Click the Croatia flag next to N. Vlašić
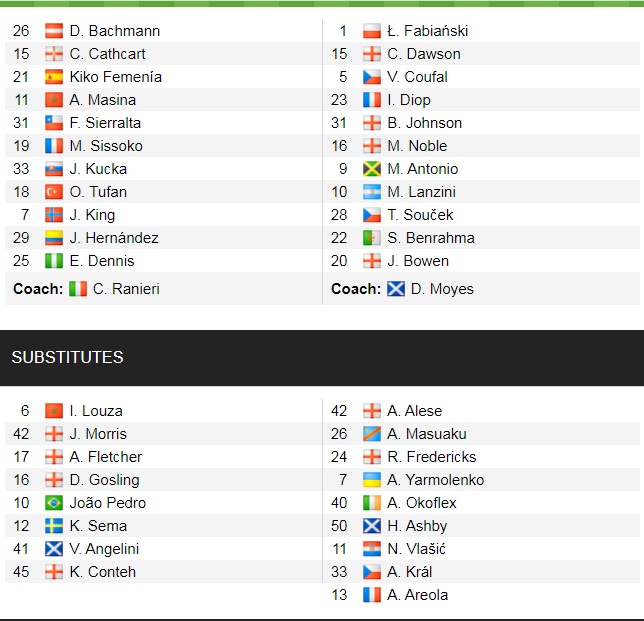The height and width of the screenshot is (621, 644). point(372,549)
